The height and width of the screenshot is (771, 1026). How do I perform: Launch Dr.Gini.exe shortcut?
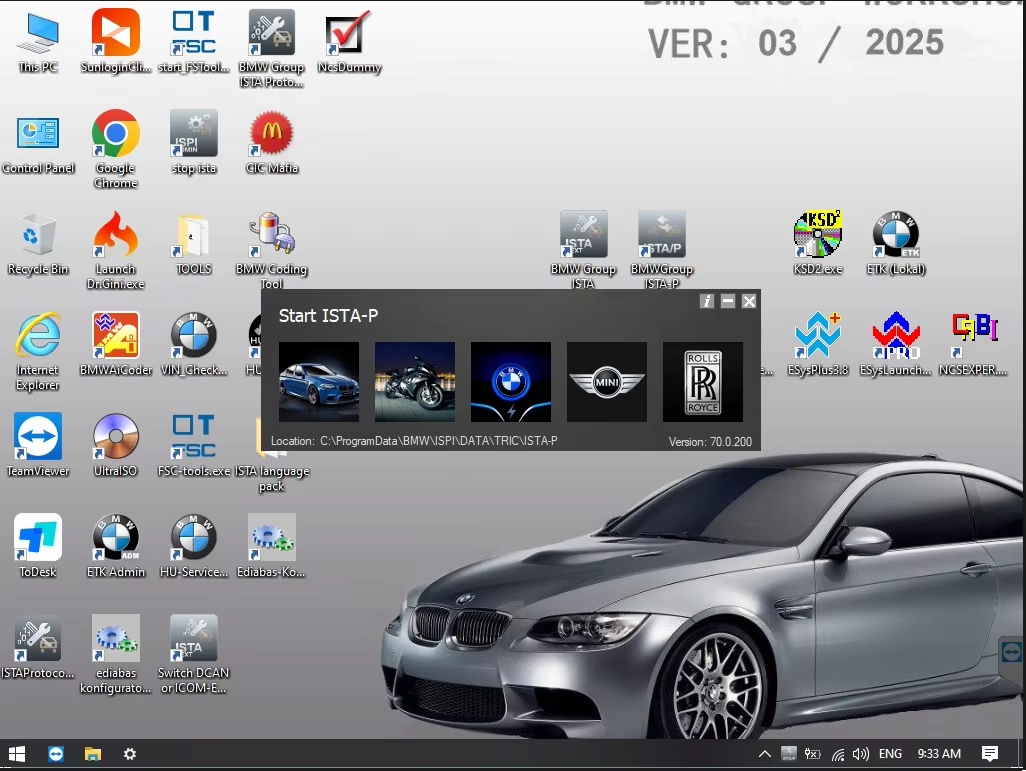(115, 251)
